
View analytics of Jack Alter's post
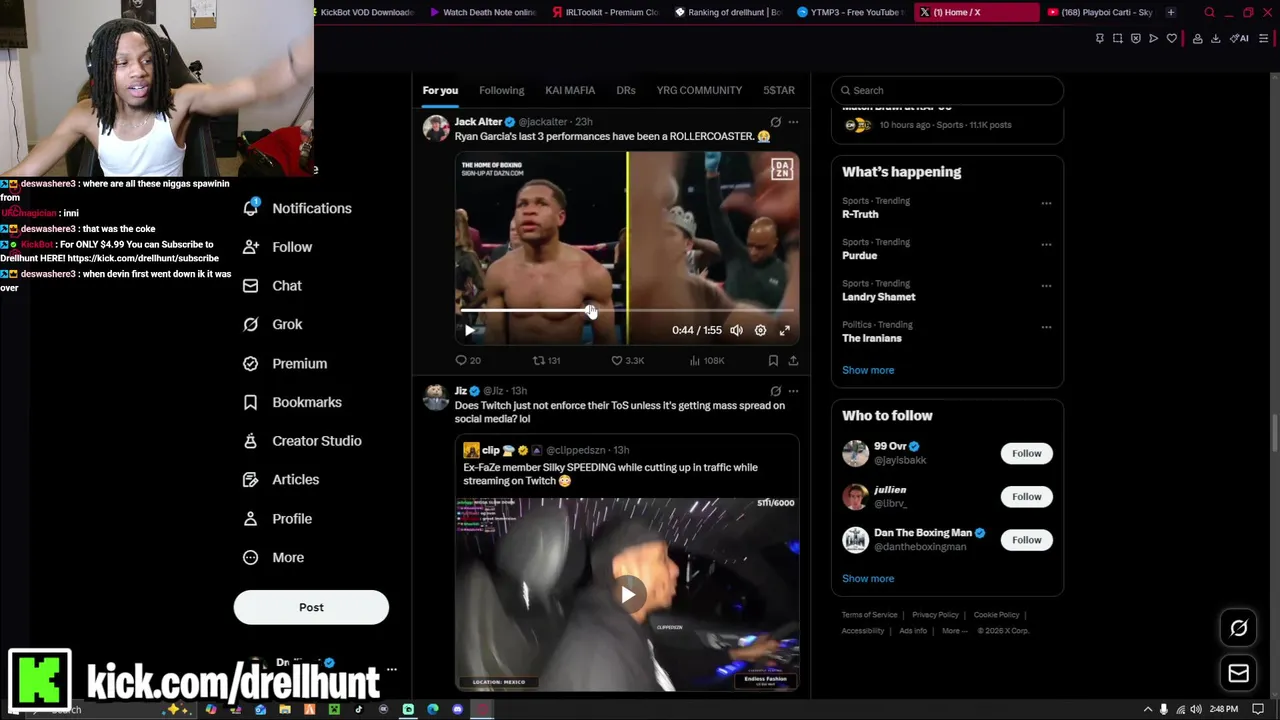coord(707,360)
